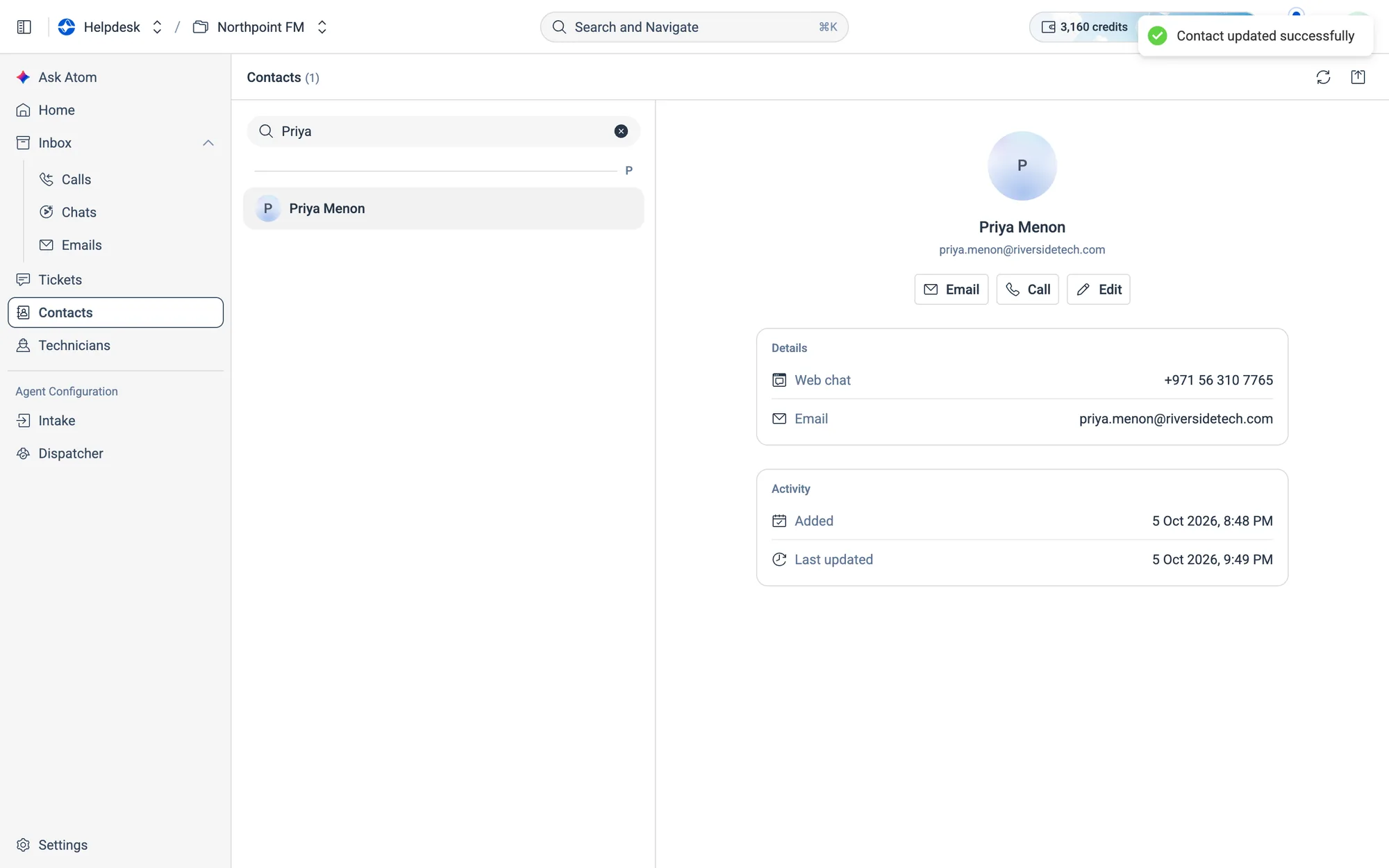Open Ask Atom assistant
Screen dimensions: 1389x868
[115, 77]
